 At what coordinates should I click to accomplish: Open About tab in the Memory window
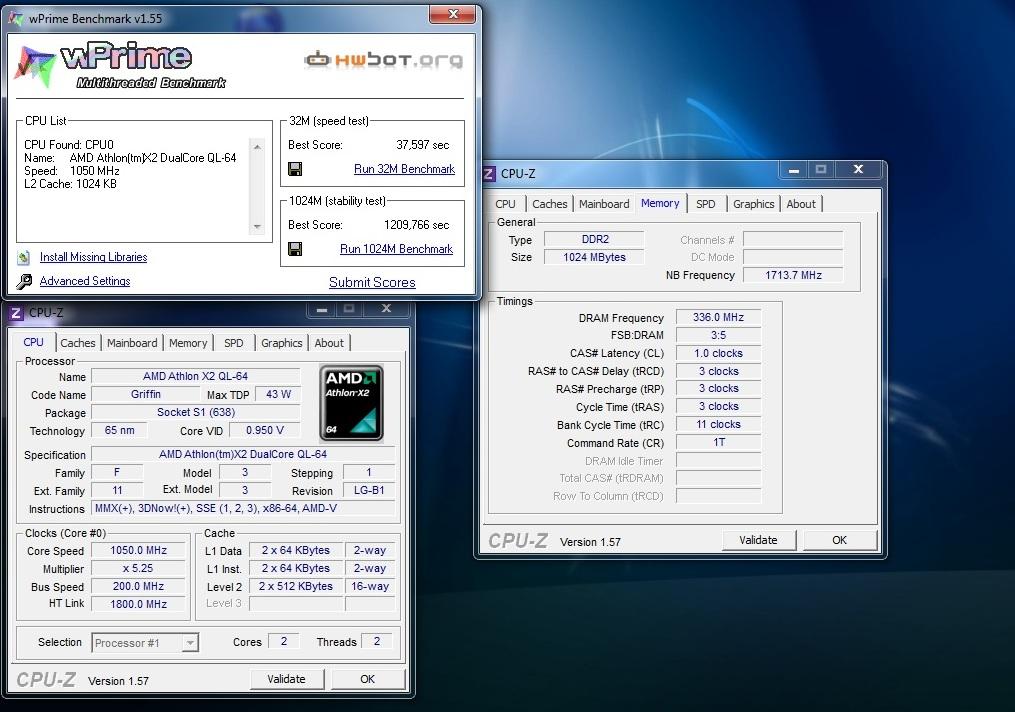pos(801,204)
